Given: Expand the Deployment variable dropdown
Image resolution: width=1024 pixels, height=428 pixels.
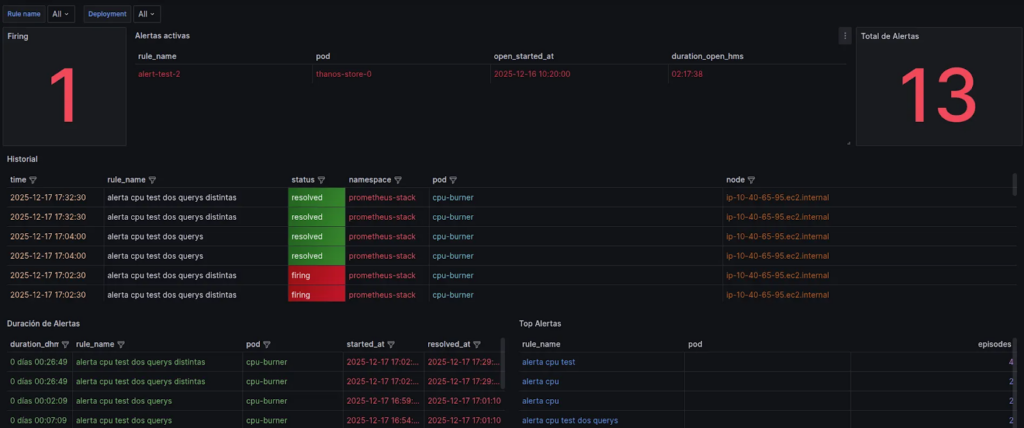Looking at the screenshot, I should pyautogui.click(x=146, y=14).
